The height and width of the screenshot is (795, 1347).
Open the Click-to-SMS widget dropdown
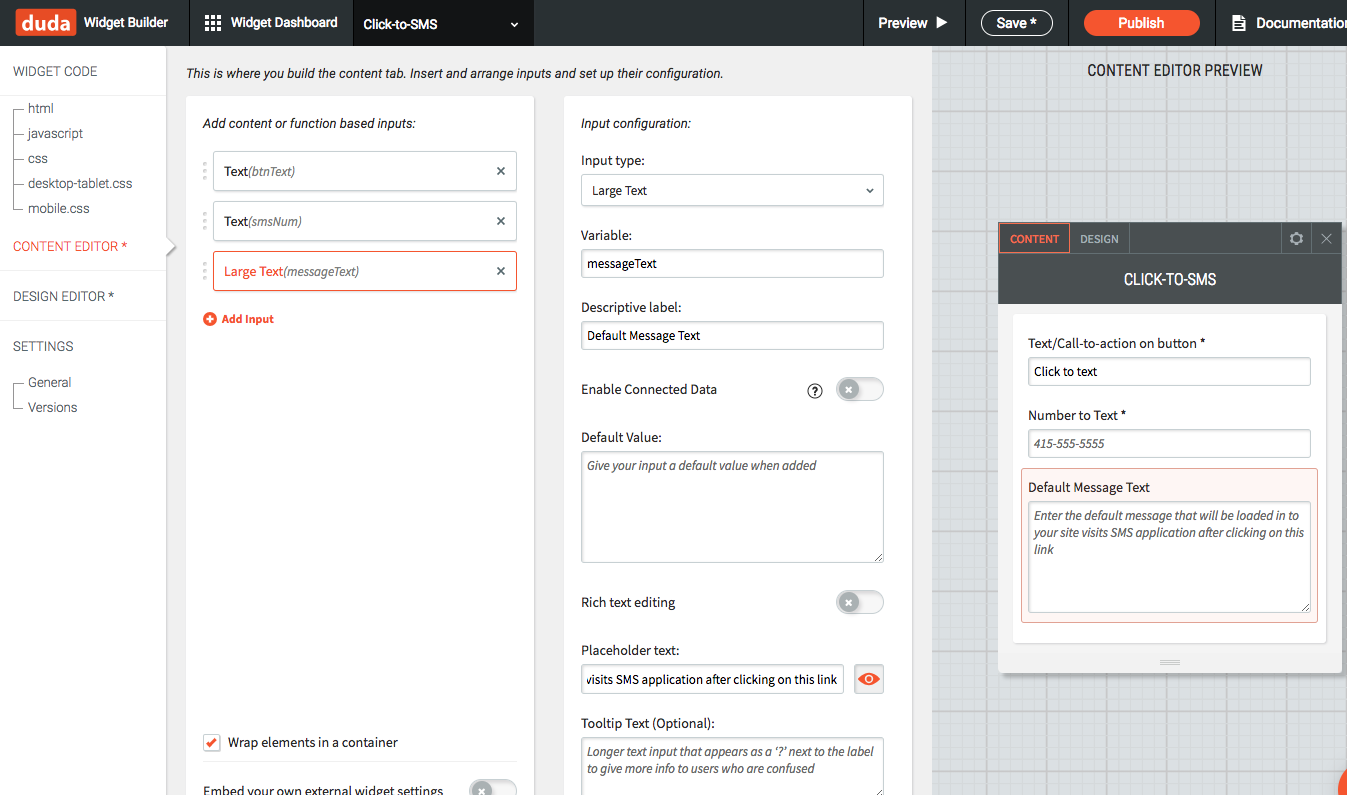443,23
